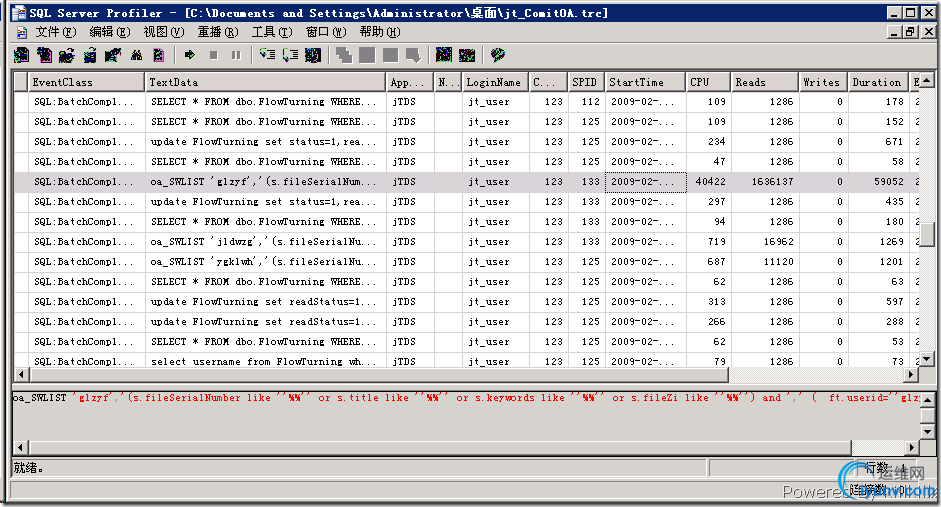Click the LoginName column header
Viewport: 941px width, 507px height.
coord(496,82)
